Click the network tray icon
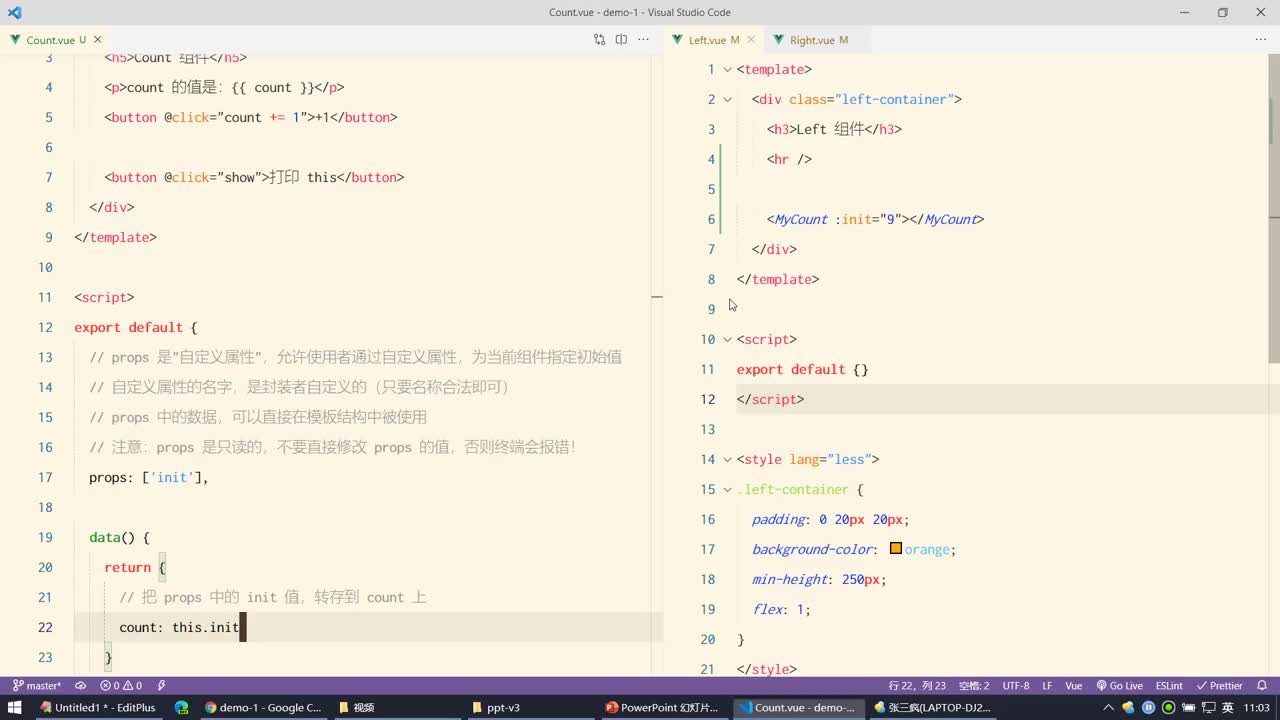Screen dimensions: 1280x720 1208,707
